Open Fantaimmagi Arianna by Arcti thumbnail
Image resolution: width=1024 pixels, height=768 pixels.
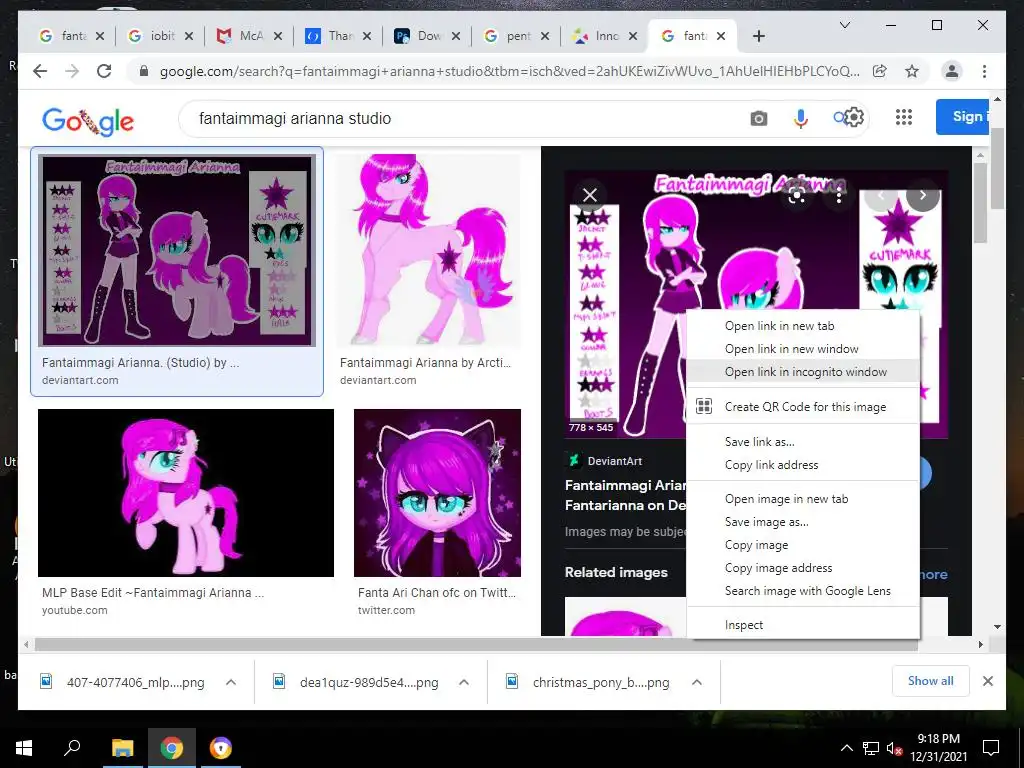[x=428, y=250]
